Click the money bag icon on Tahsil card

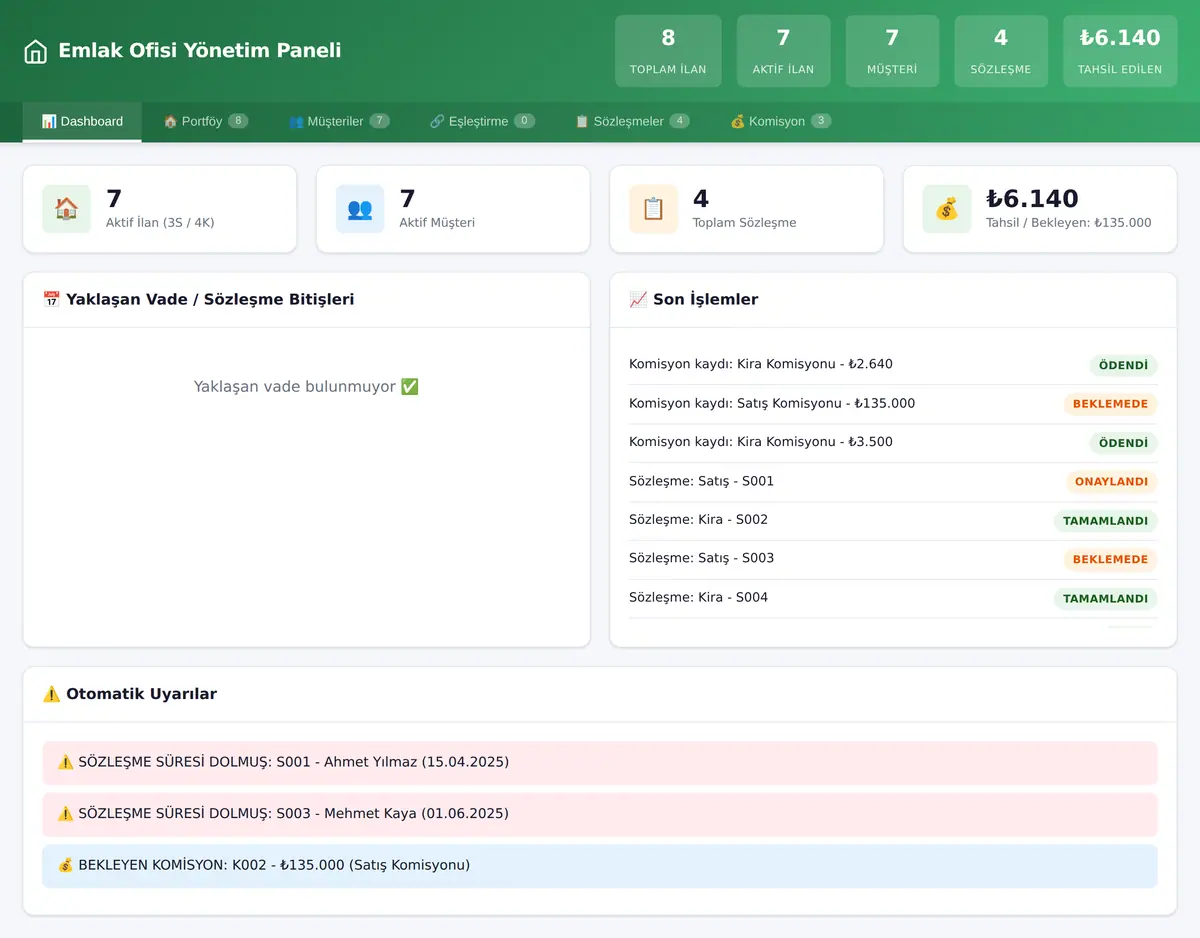pyautogui.click(x=947, y=209)
